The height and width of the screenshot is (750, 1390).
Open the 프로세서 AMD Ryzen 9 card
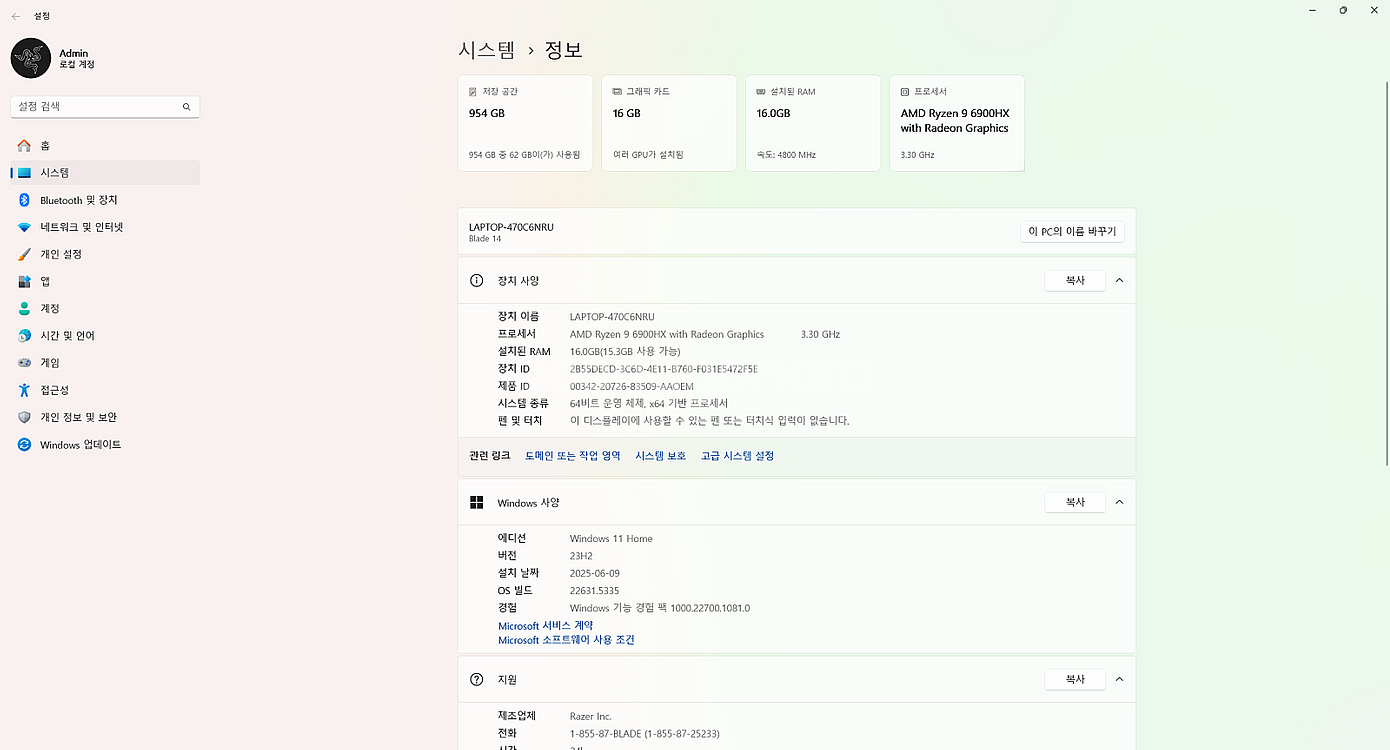coord(957,123)
